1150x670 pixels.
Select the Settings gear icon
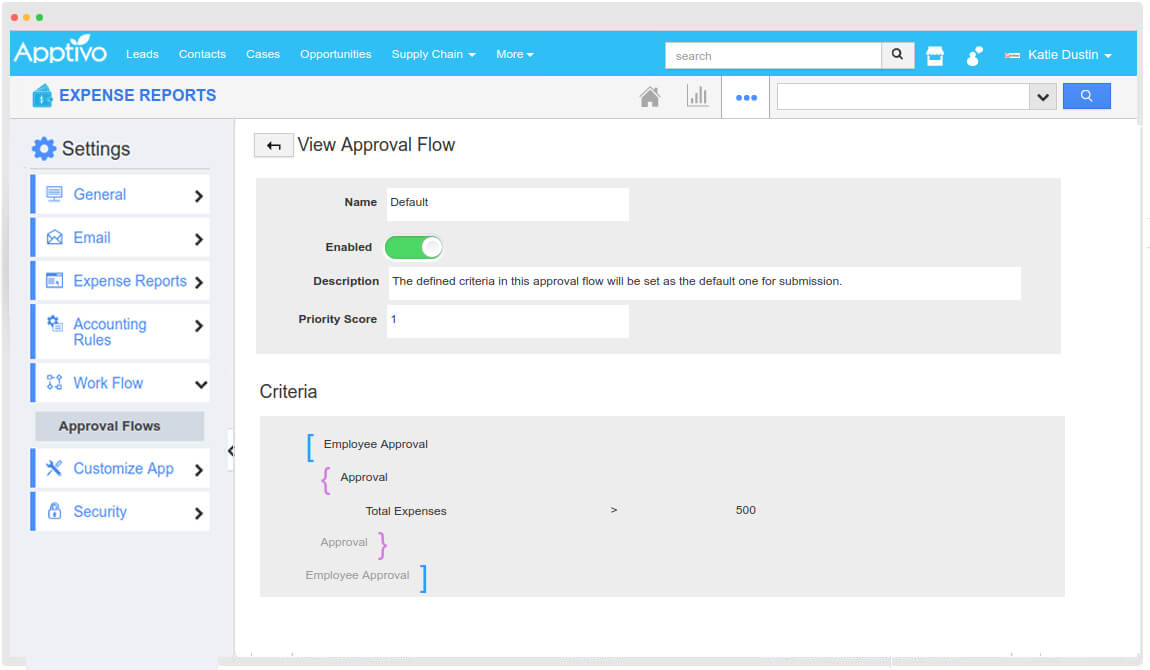click(44, 148)
